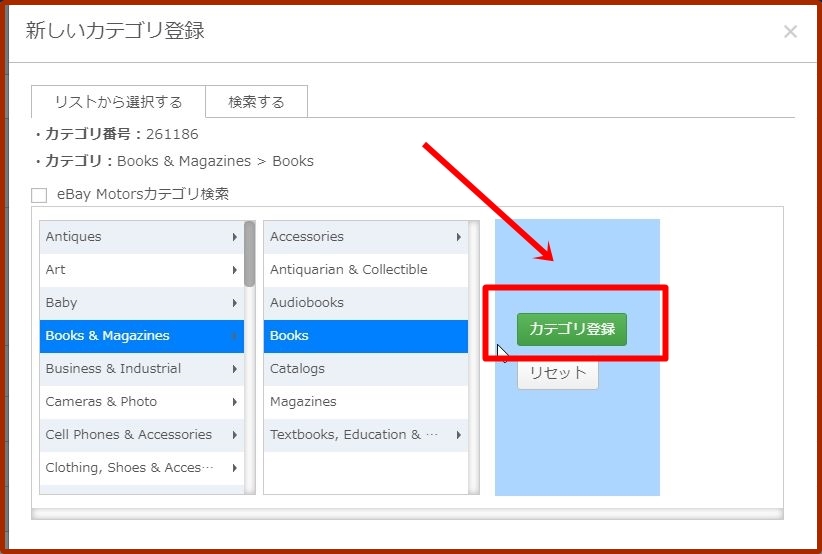Click the horizontal scrollbar below category lists

407,514
